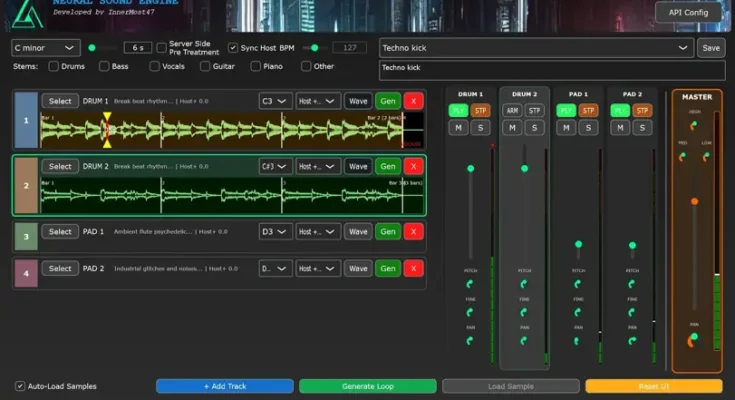Expand the Techno kick preset dropdown
Screen dimensions: 735x400
[683, 47]
